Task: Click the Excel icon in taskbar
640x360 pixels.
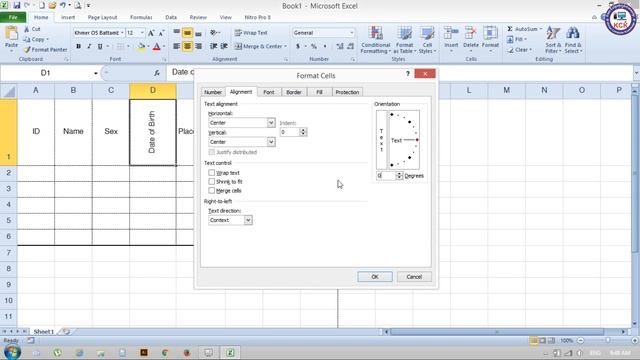Action: point(230,353)
